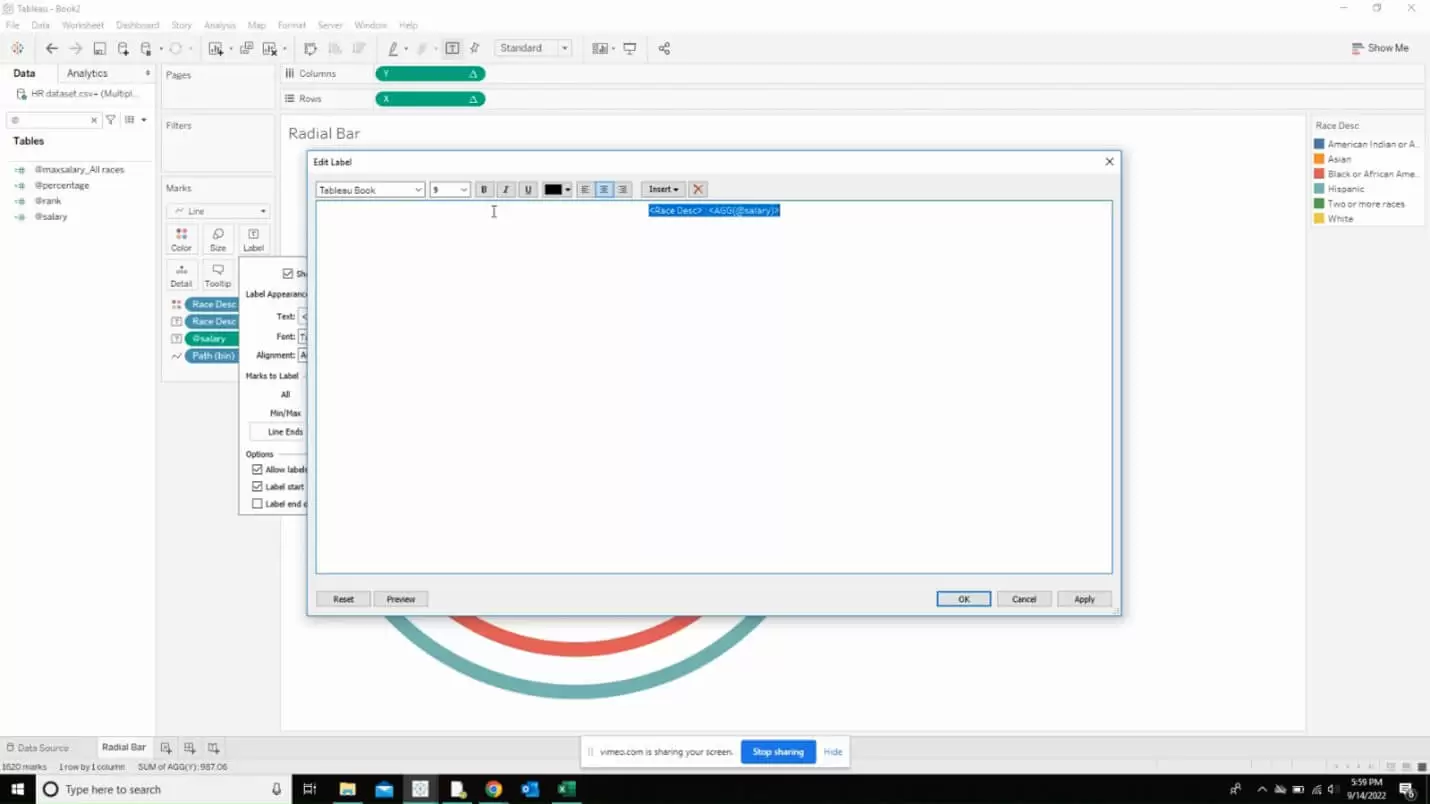This screenshot has width=1430, height=804.
Task: Open the Worksheet menu
Action: point(82,25)
